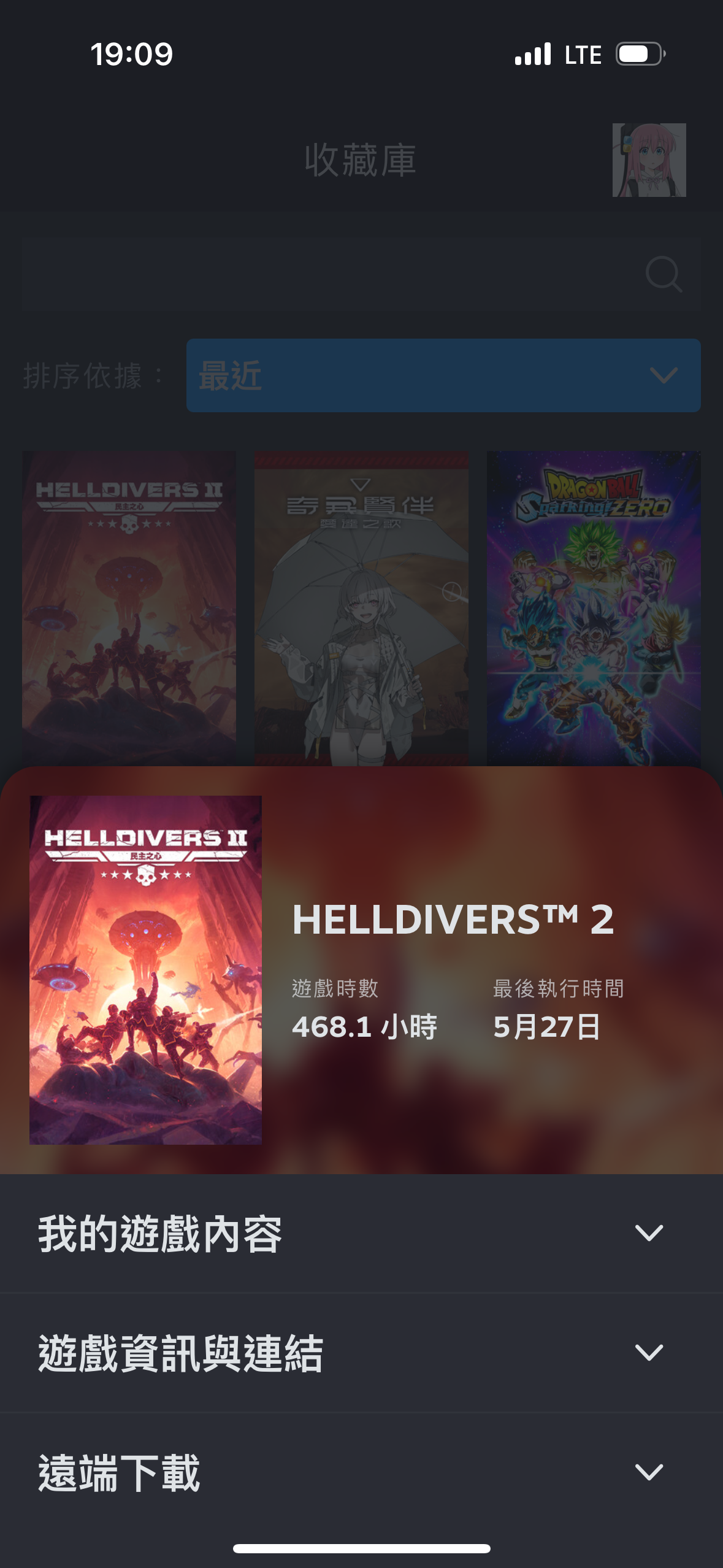Image resolution: width=723 pixels, height=1568 pixels.
Task: Tap the cellular signal bars icon
Action: [533, 54]
